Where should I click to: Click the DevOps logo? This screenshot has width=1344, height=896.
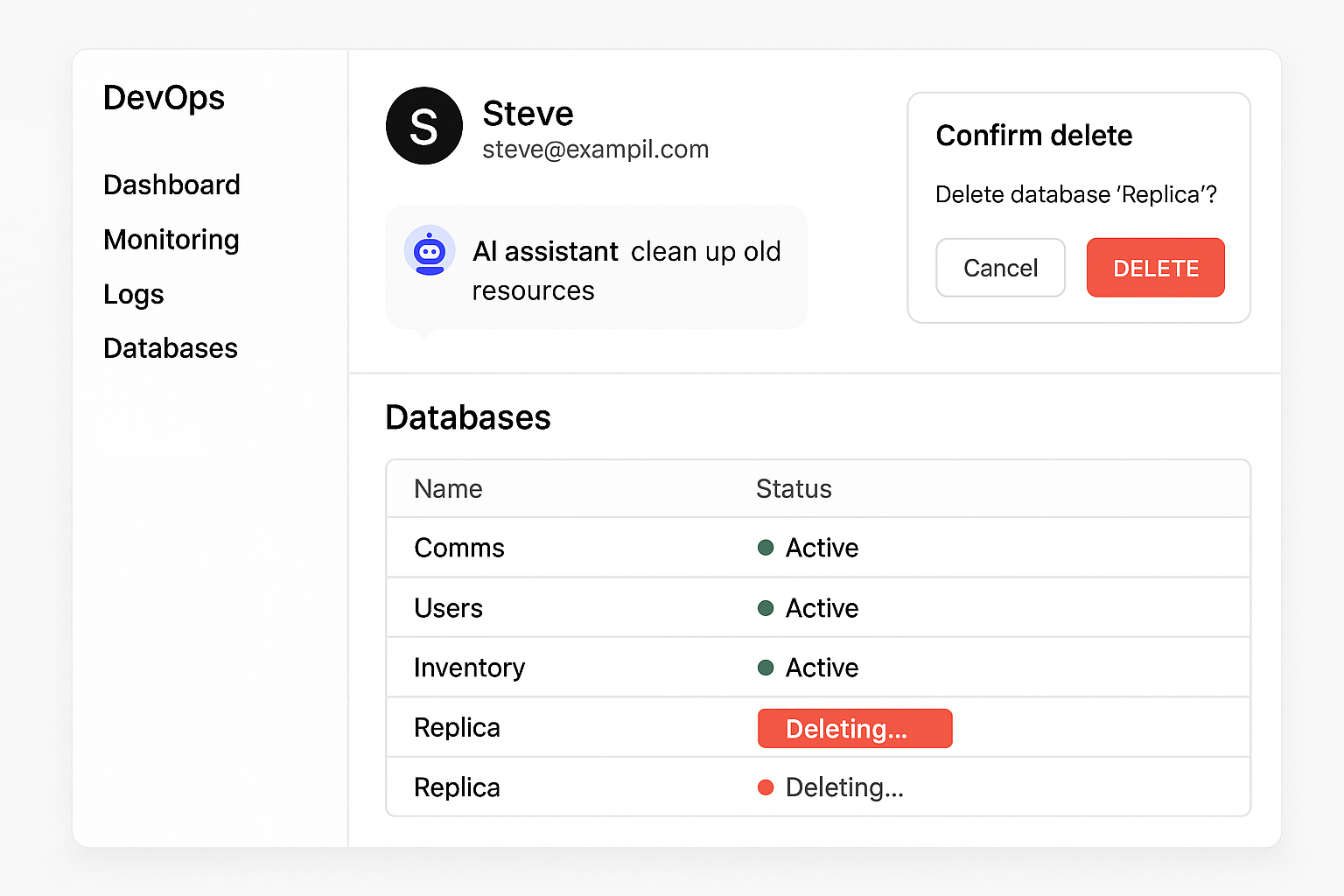(163, 98)
